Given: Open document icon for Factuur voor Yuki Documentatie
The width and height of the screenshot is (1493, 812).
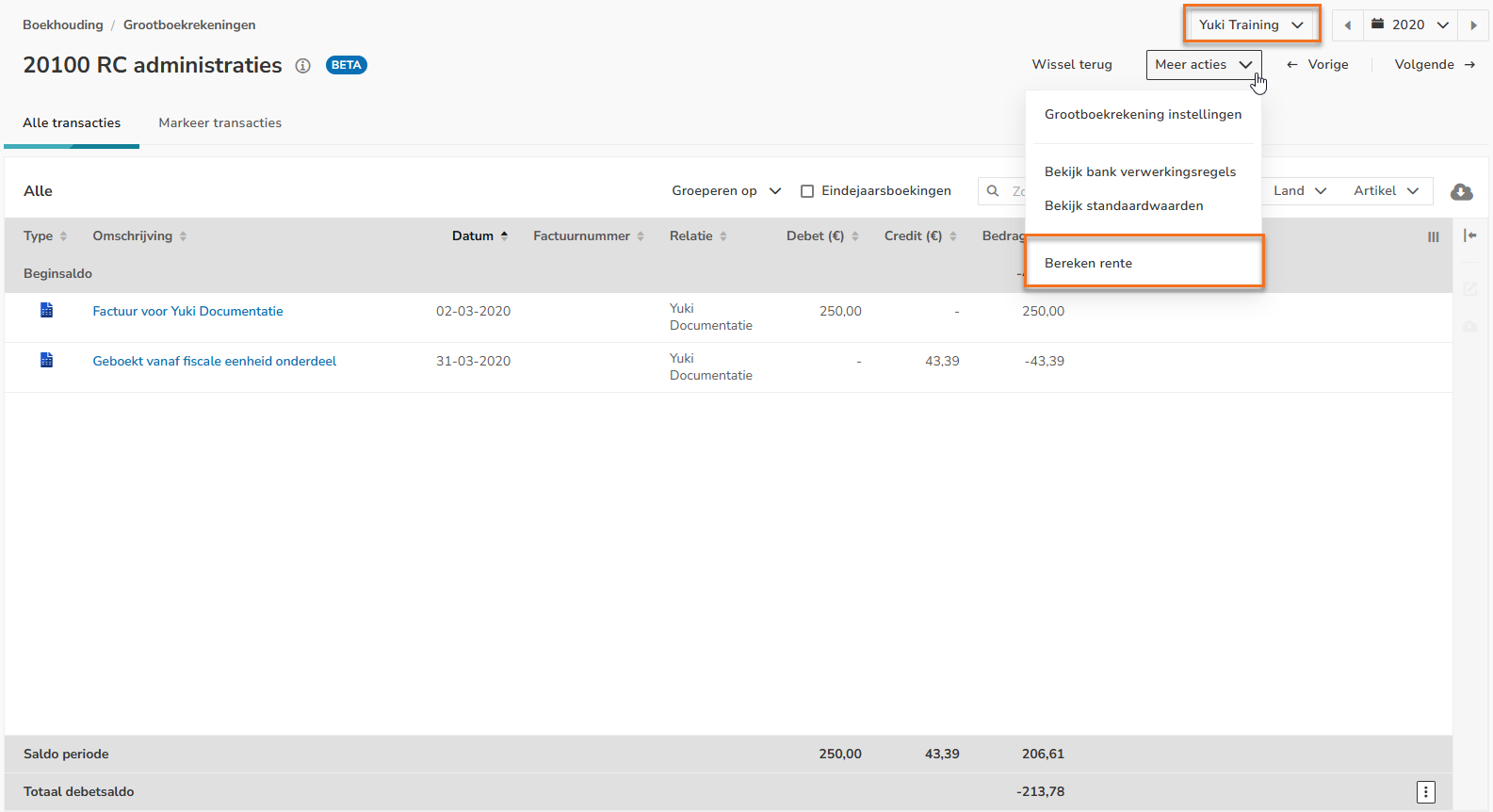Looking at the screenshot, I should [x=46, y=310].
